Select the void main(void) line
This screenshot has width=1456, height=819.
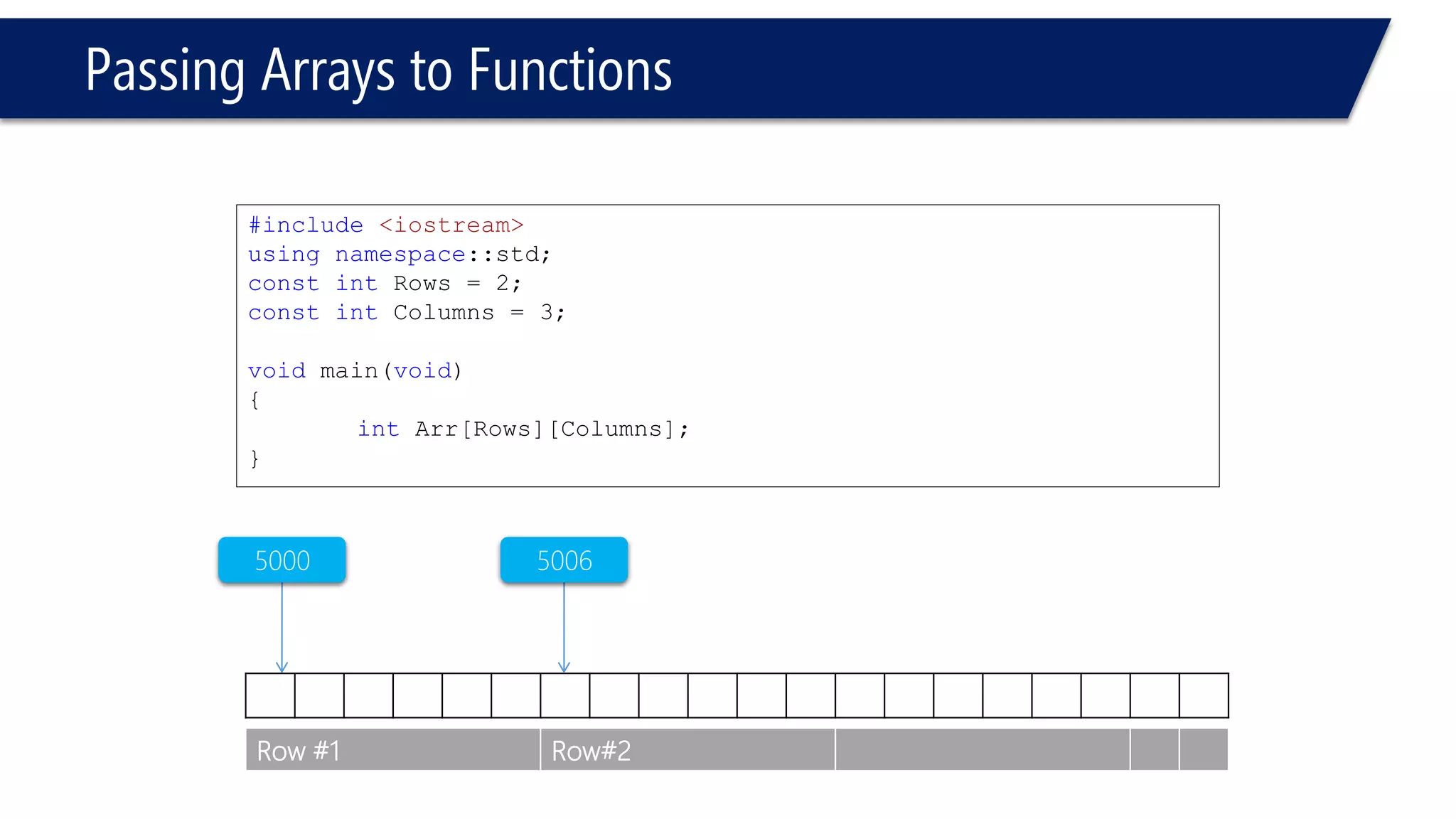(355, 371)
